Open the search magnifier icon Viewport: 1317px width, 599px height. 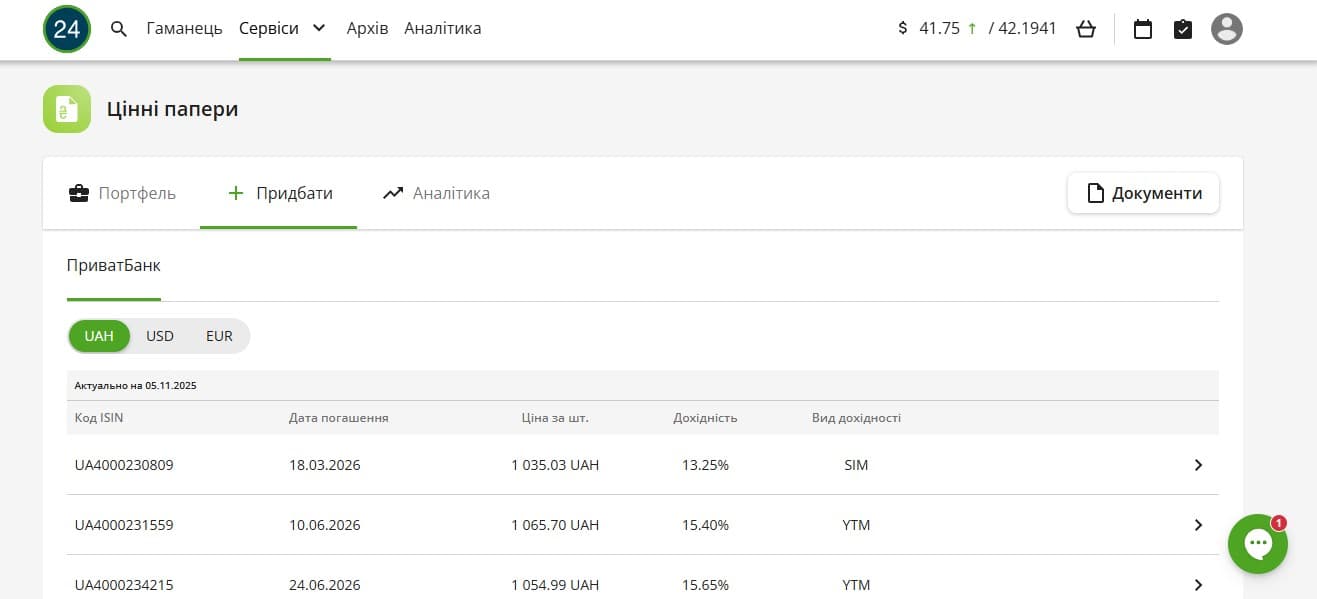(119, 29)
